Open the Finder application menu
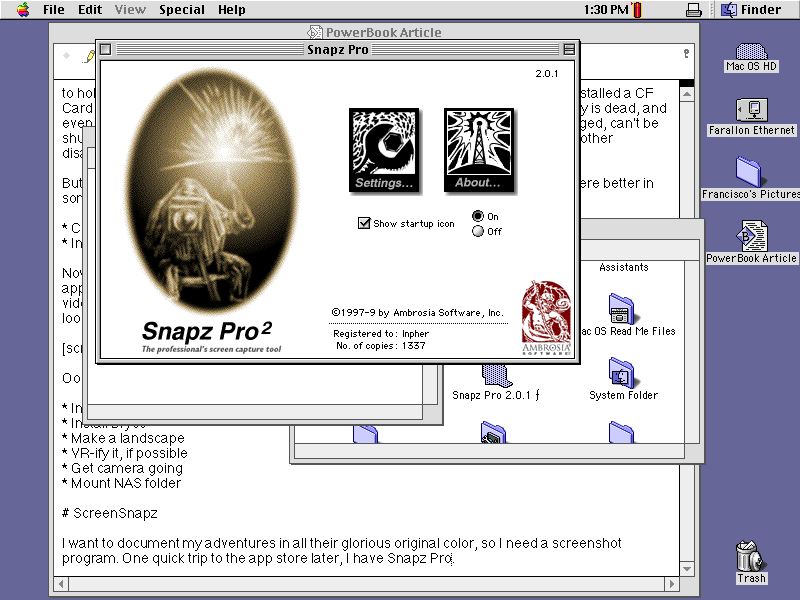Image resolution: width=800 pixels, height=600 pixels. point(751,10)
